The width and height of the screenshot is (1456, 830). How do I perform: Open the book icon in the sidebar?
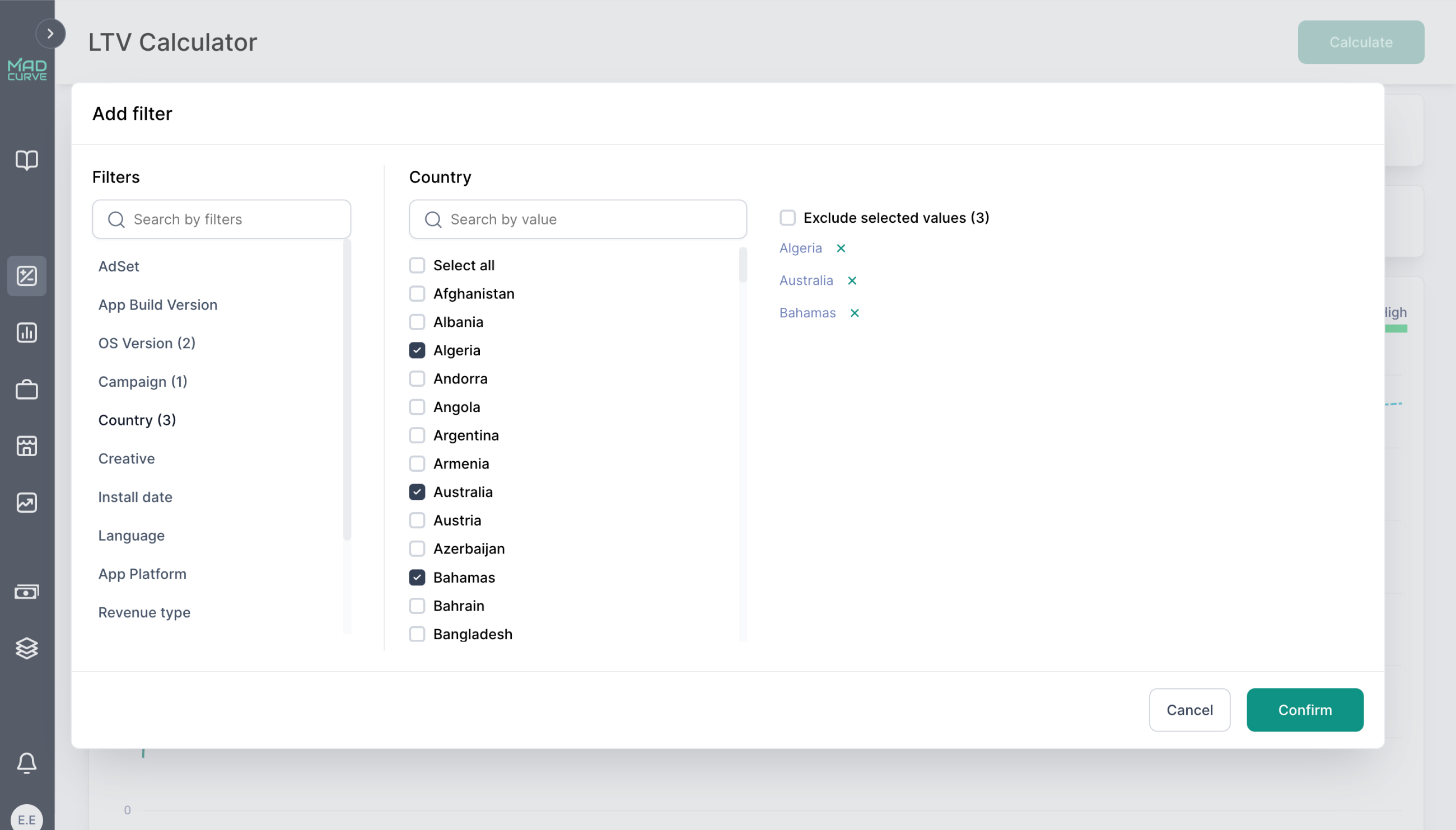pos(27,160)
